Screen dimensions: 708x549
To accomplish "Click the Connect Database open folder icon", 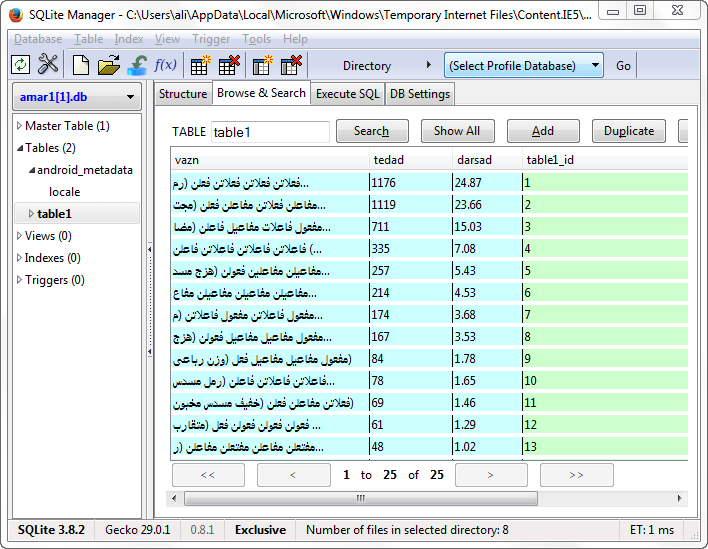I will [109, 65].
